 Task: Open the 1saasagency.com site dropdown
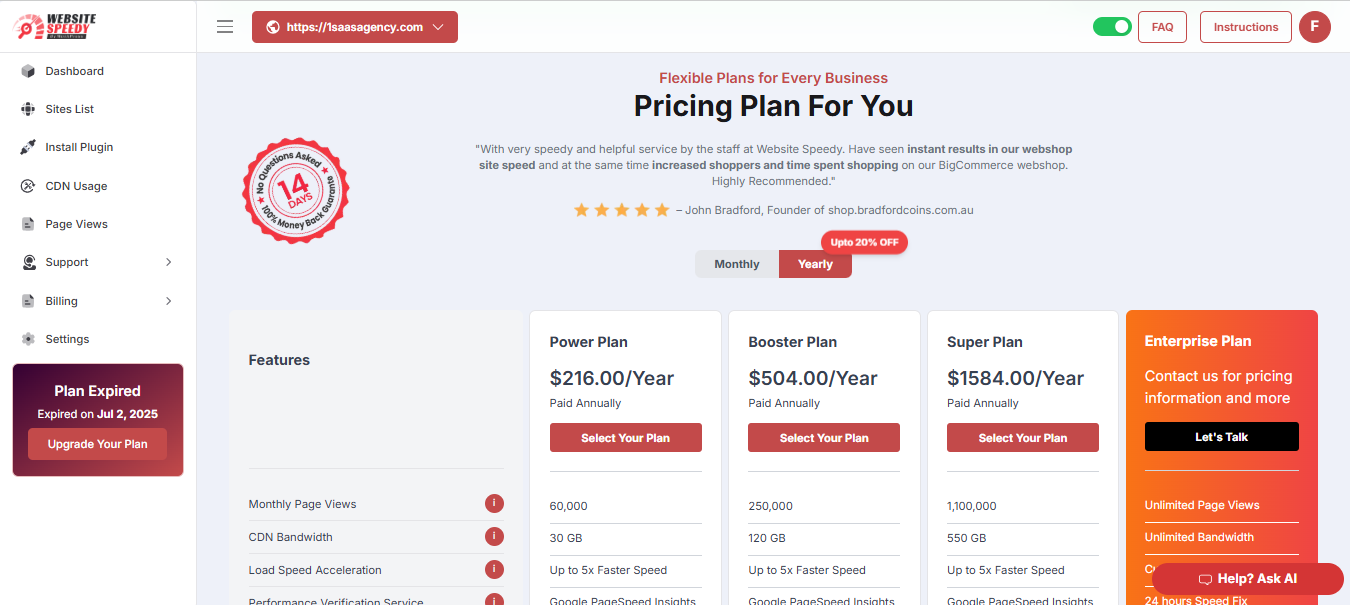pos(355,27)
